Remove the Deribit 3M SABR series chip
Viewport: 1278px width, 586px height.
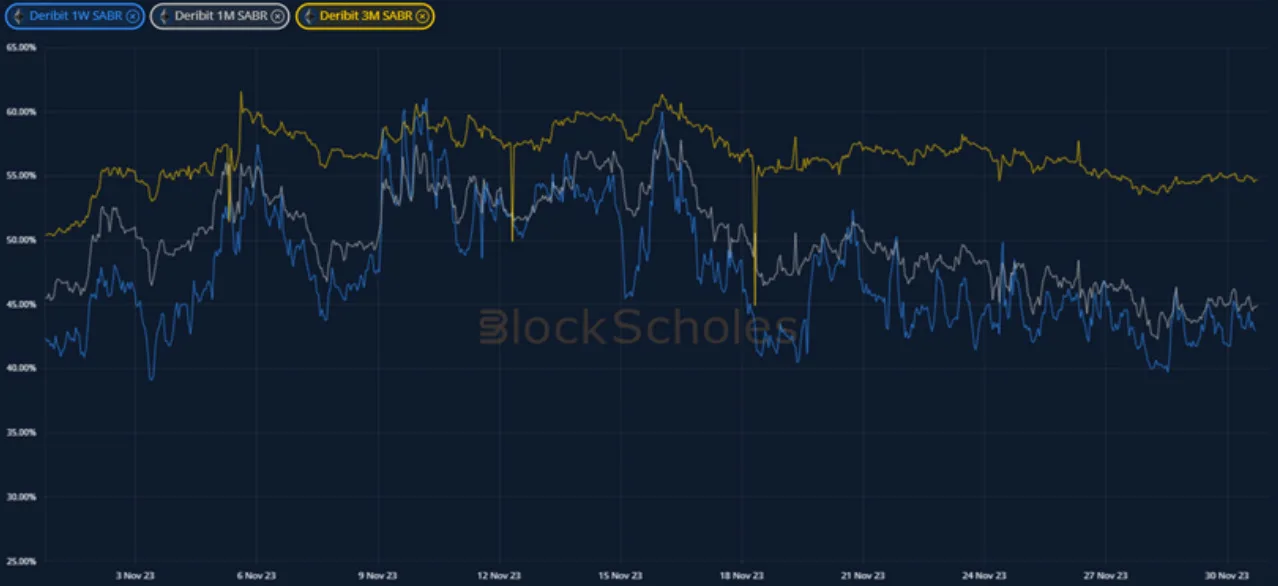coord(423,16)
